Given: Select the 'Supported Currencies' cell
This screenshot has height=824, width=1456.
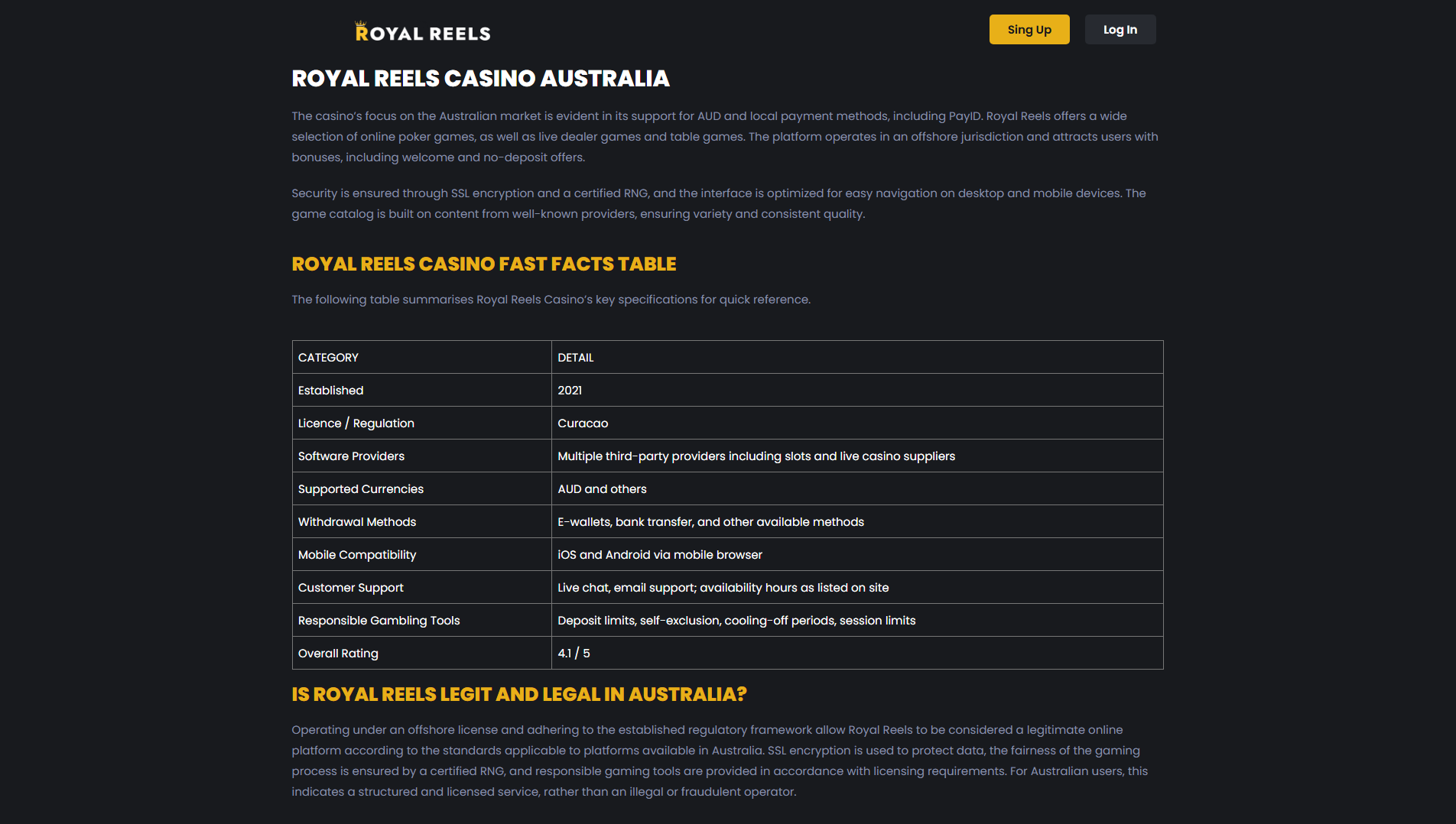Looking at the screenshot, I should coord(422,488).
